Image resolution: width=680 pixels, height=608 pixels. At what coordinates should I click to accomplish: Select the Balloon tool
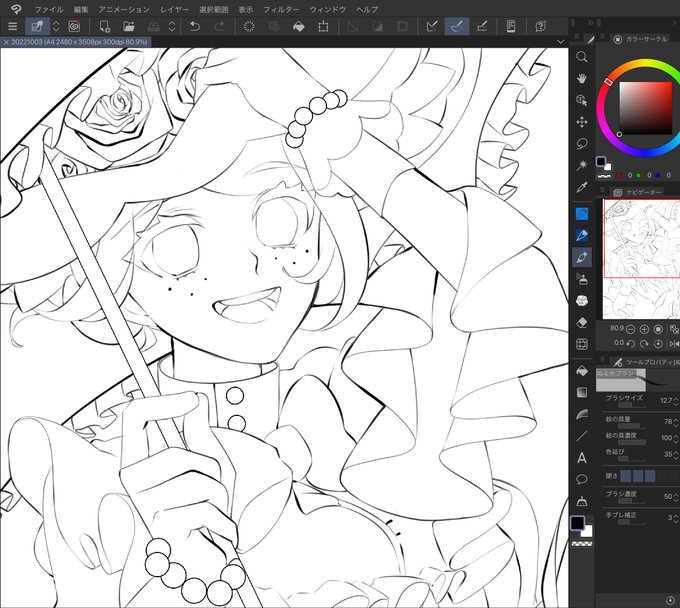582,479
